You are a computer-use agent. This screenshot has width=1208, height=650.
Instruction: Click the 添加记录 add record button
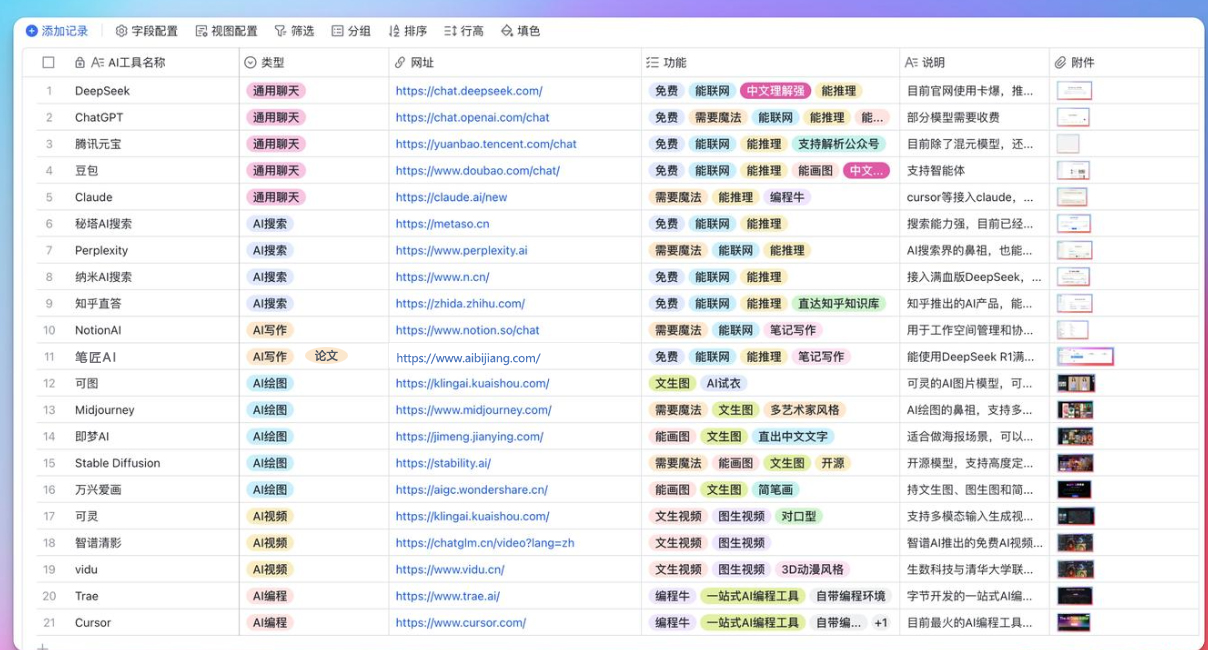[57, 31]
